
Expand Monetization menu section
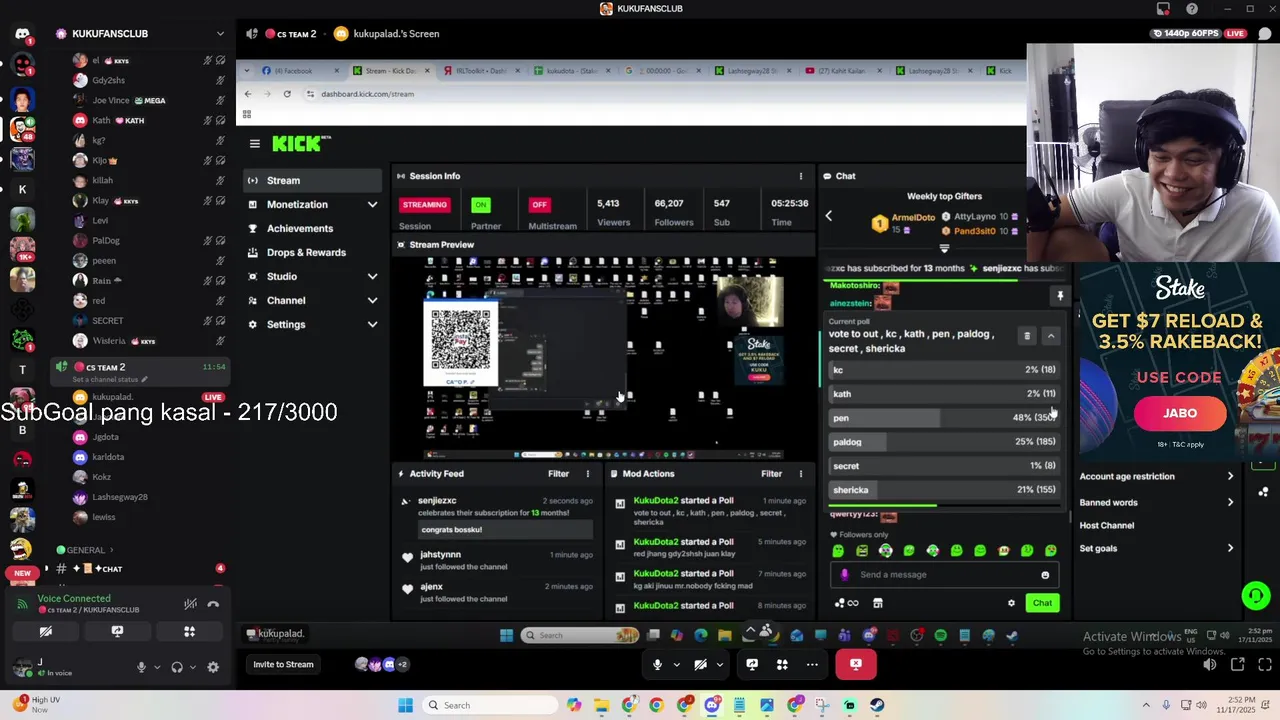pos(372,205)
